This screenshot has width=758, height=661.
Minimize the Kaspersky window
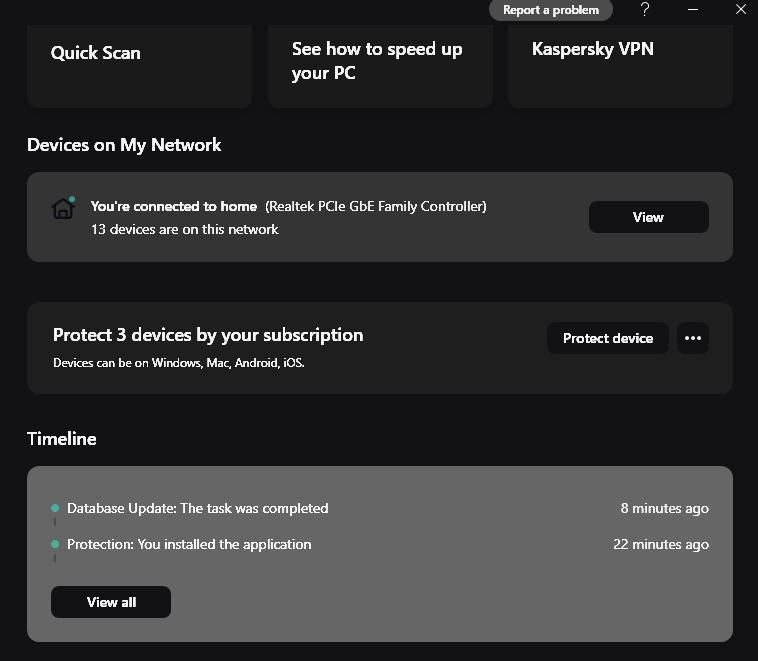click(693, 10)
